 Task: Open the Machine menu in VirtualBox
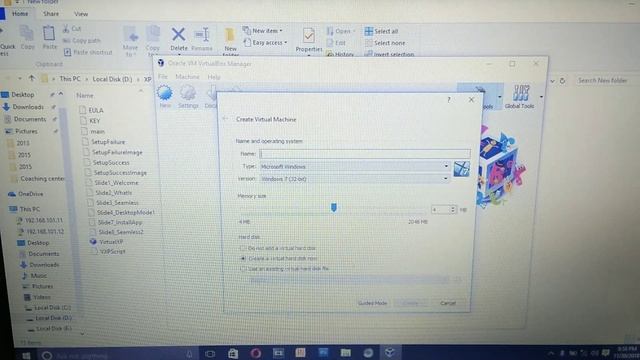pyautogui.click(x=187, y=77)
